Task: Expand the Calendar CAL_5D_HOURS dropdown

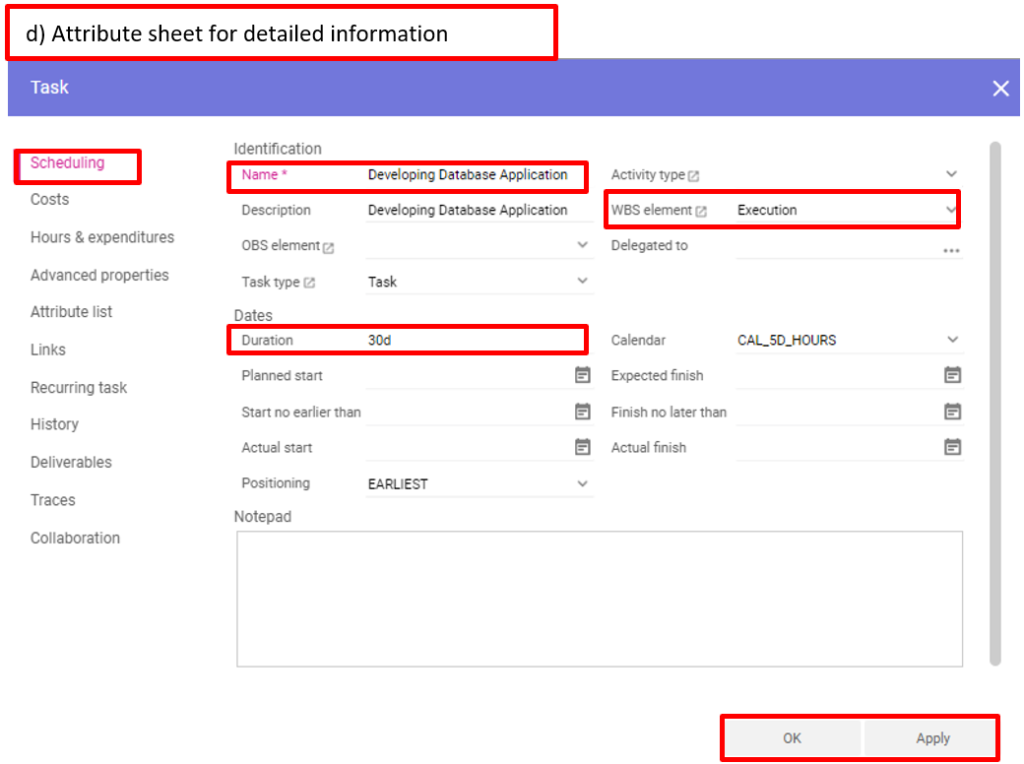Action: point(951,340)
